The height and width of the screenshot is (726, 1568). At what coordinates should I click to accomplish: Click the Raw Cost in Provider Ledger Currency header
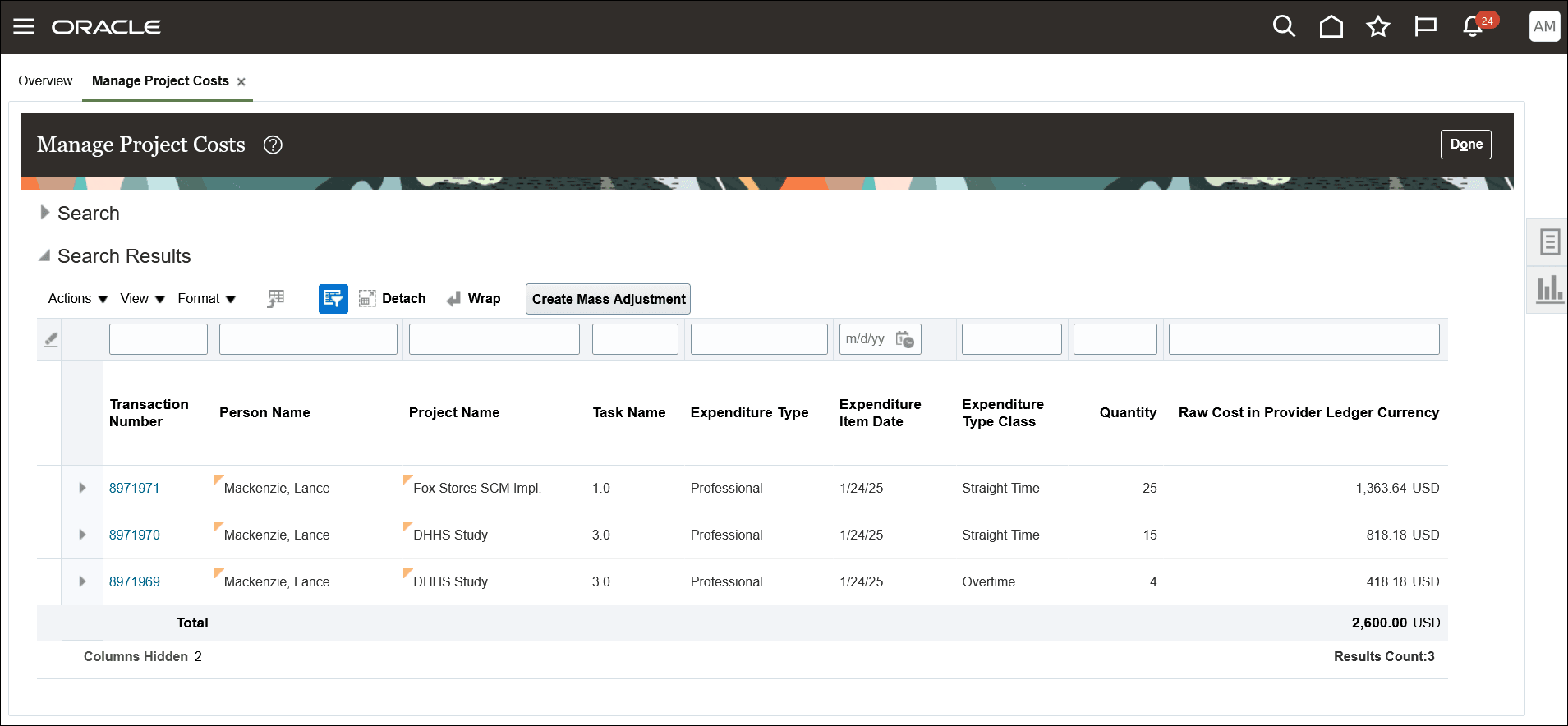tap(1308, 412)
